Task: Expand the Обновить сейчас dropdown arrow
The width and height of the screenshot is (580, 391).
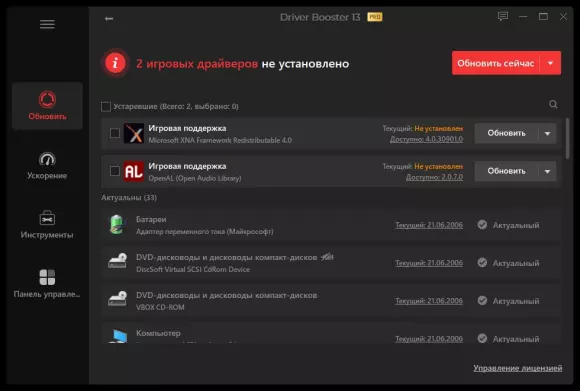Action: coord(550,63)
